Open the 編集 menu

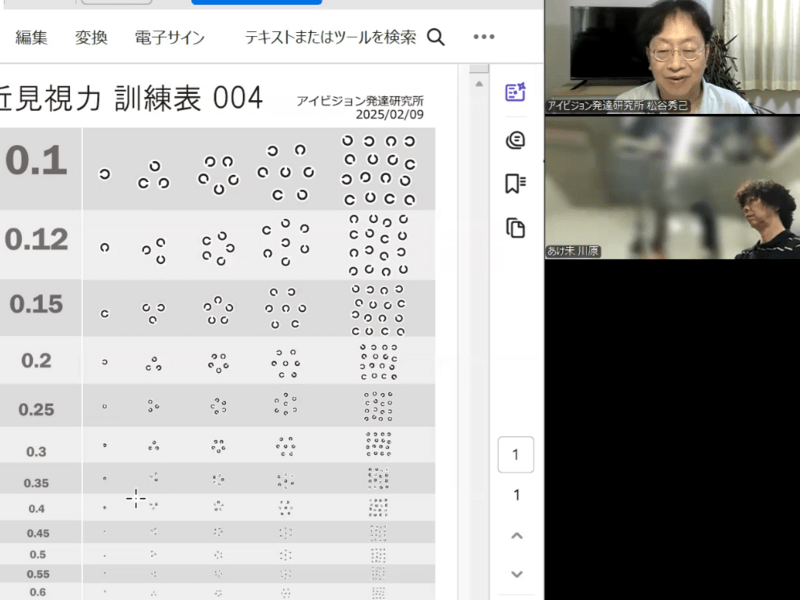pos(31,37)
